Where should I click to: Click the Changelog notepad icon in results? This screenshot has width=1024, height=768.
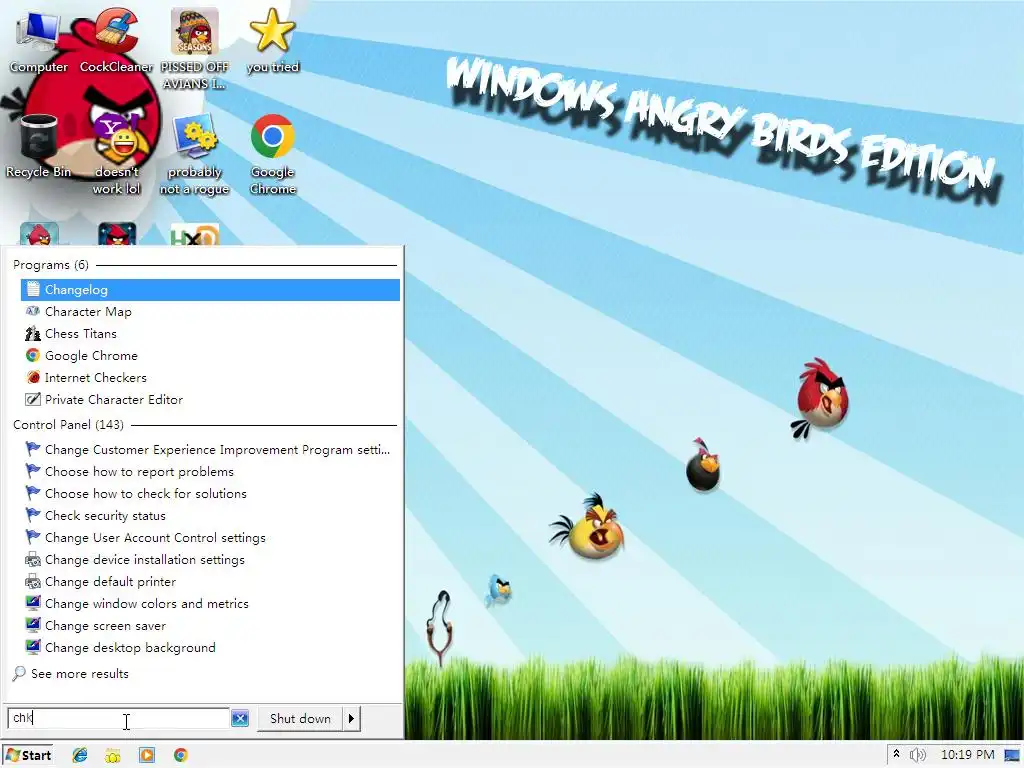point(33,289)
